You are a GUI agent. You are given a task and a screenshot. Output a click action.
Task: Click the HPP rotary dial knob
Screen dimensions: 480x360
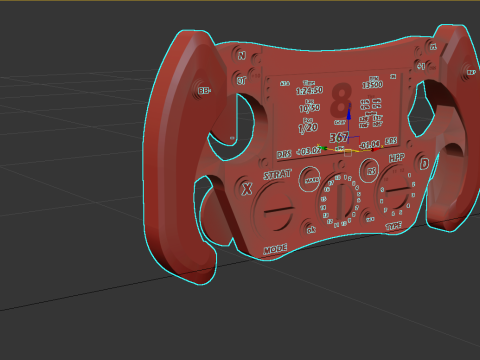(x=396, y=191)
